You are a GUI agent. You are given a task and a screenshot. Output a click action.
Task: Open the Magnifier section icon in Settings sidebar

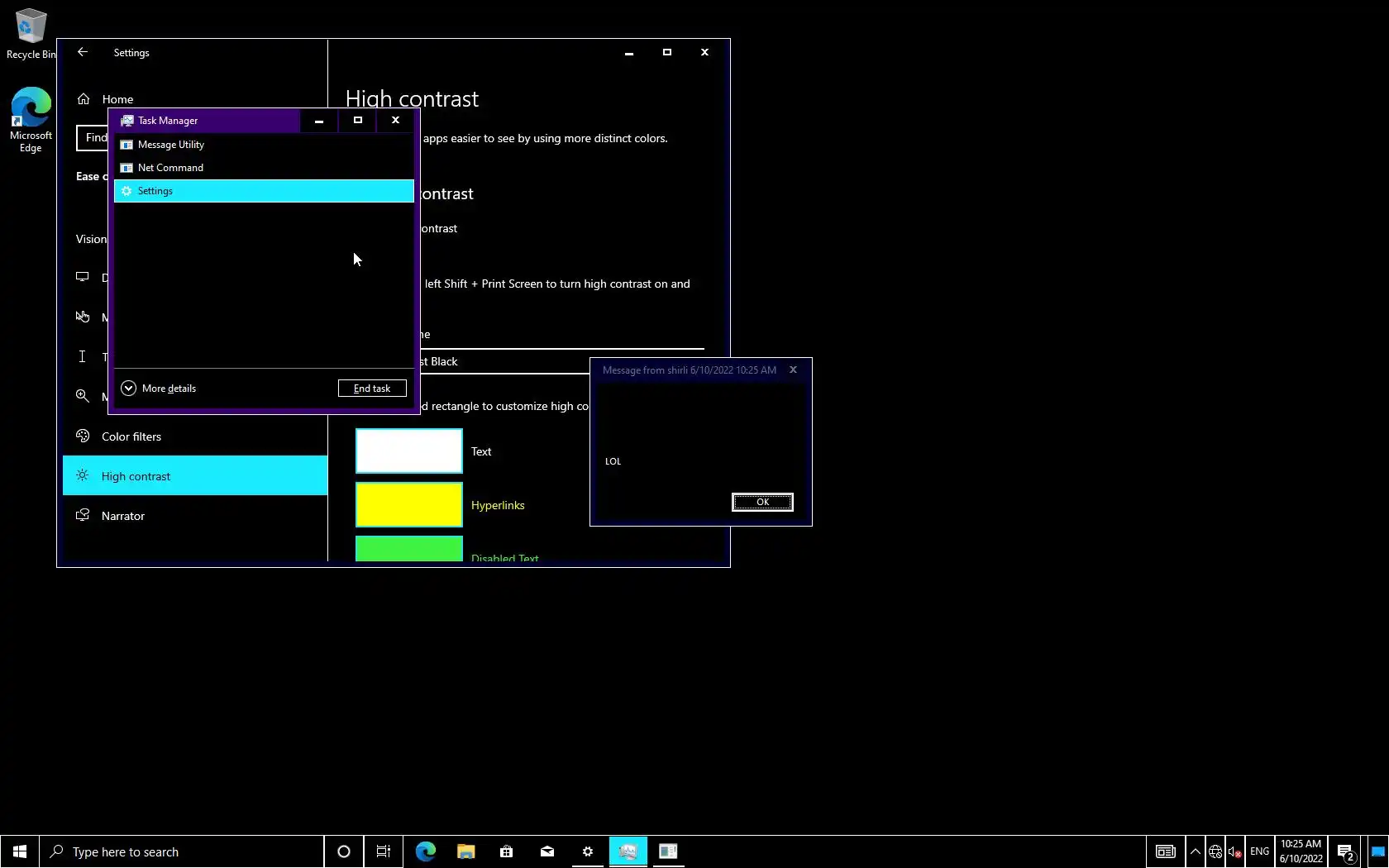(x=83, y=396)
